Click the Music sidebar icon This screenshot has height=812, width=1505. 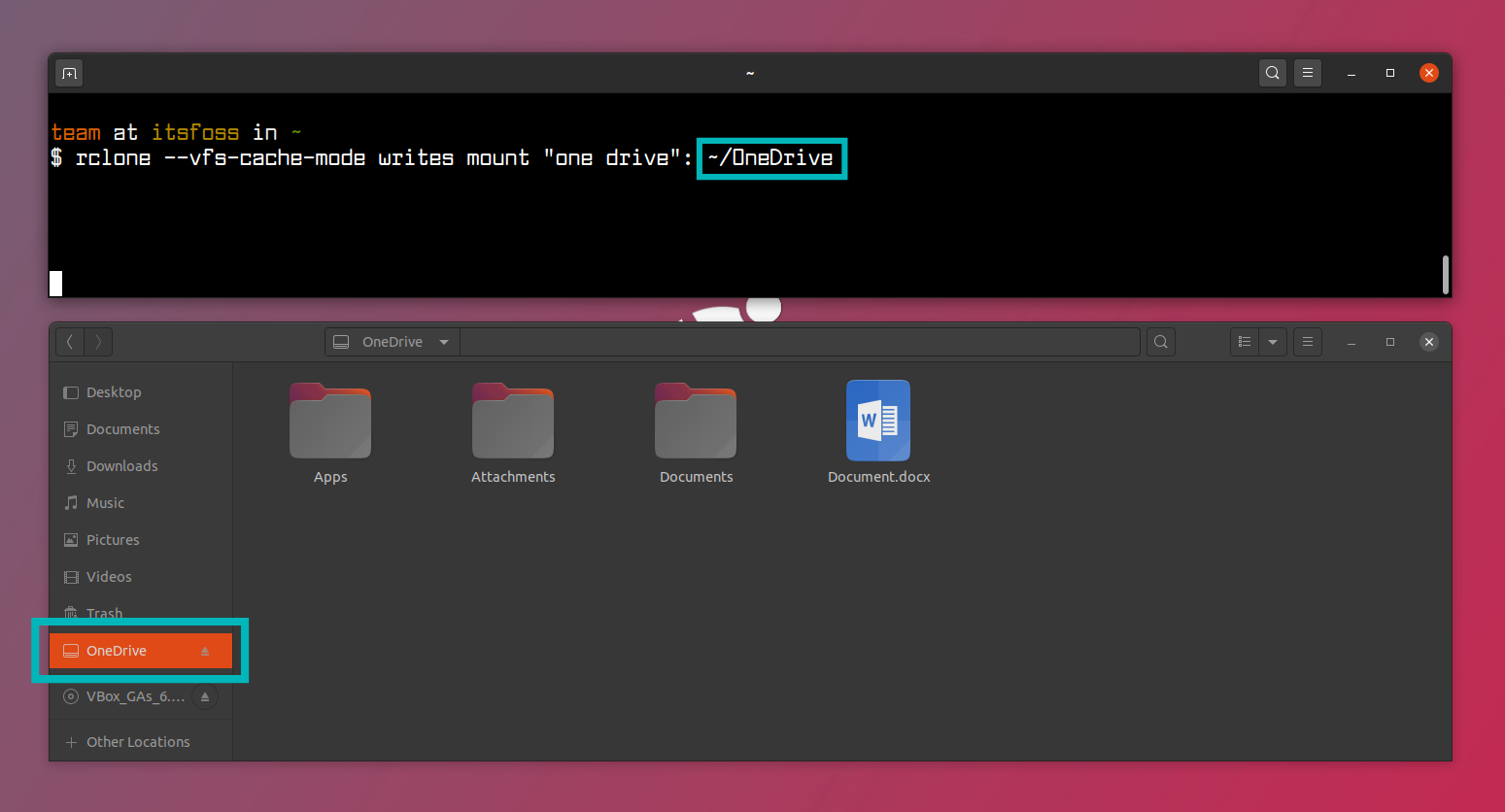[x=70, y=502]
